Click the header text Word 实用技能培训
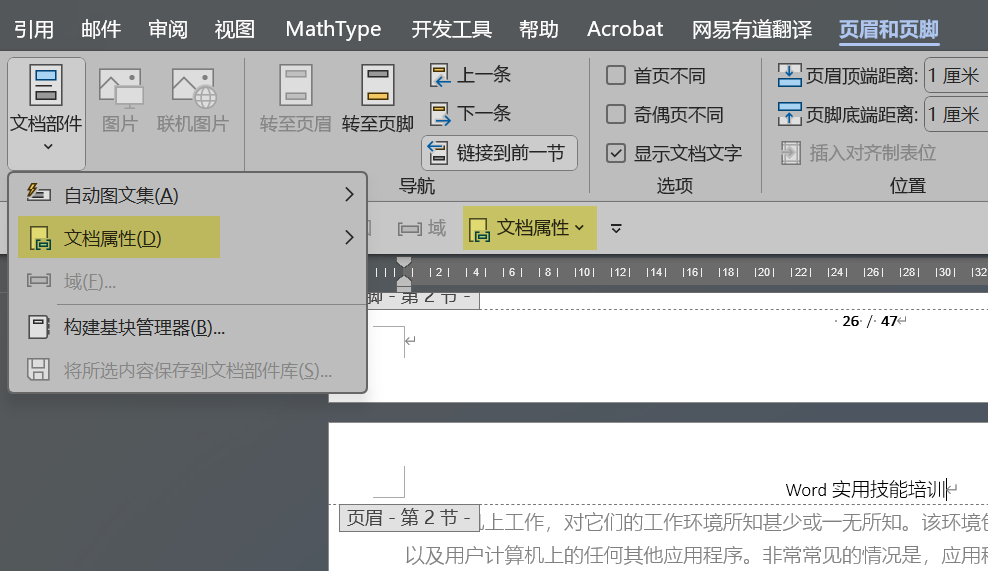The height and width of the screenshot is (571, 988). click(x=866, y=490)
